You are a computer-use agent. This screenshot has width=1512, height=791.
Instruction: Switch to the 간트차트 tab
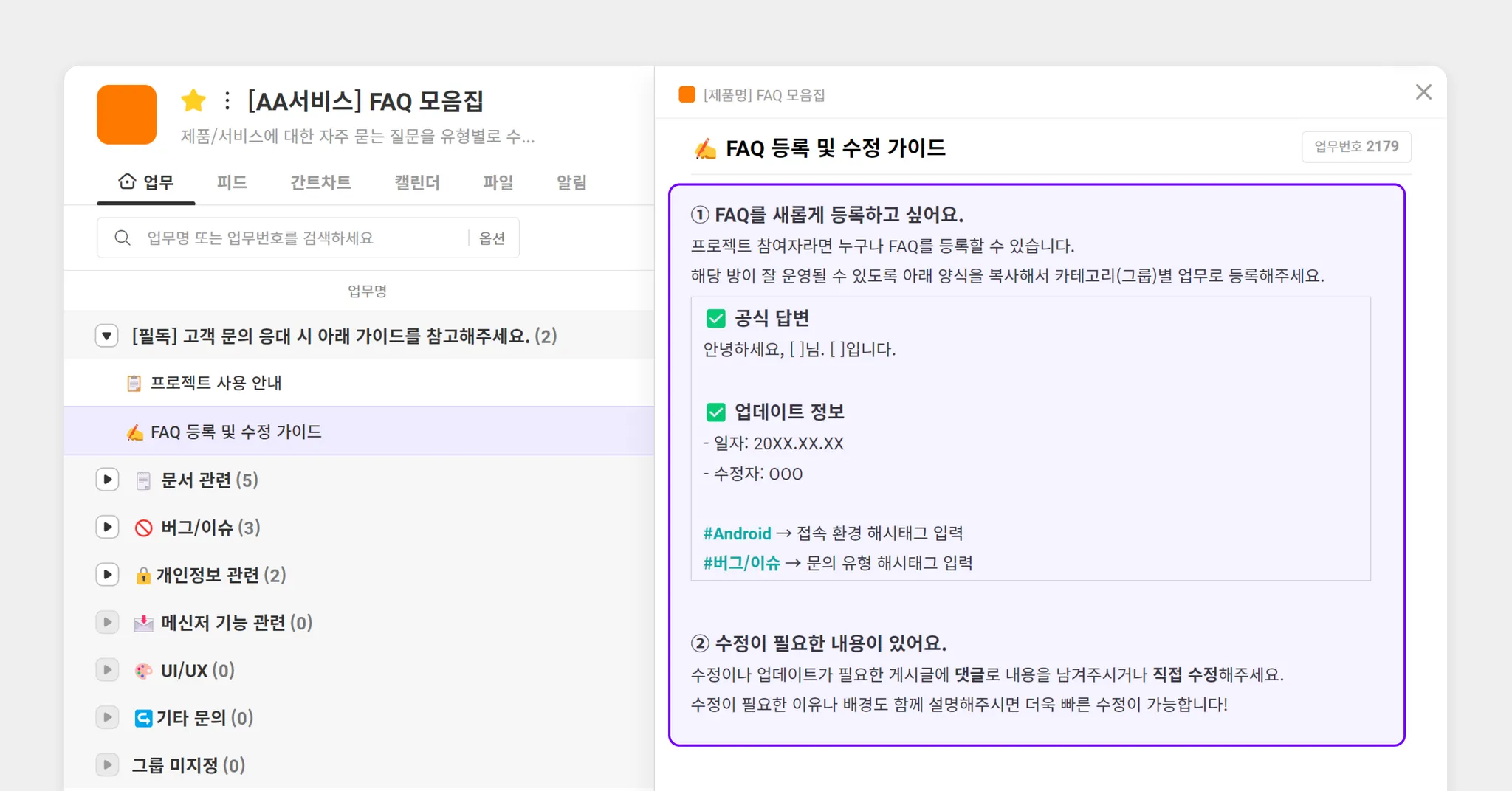point(320,182)
